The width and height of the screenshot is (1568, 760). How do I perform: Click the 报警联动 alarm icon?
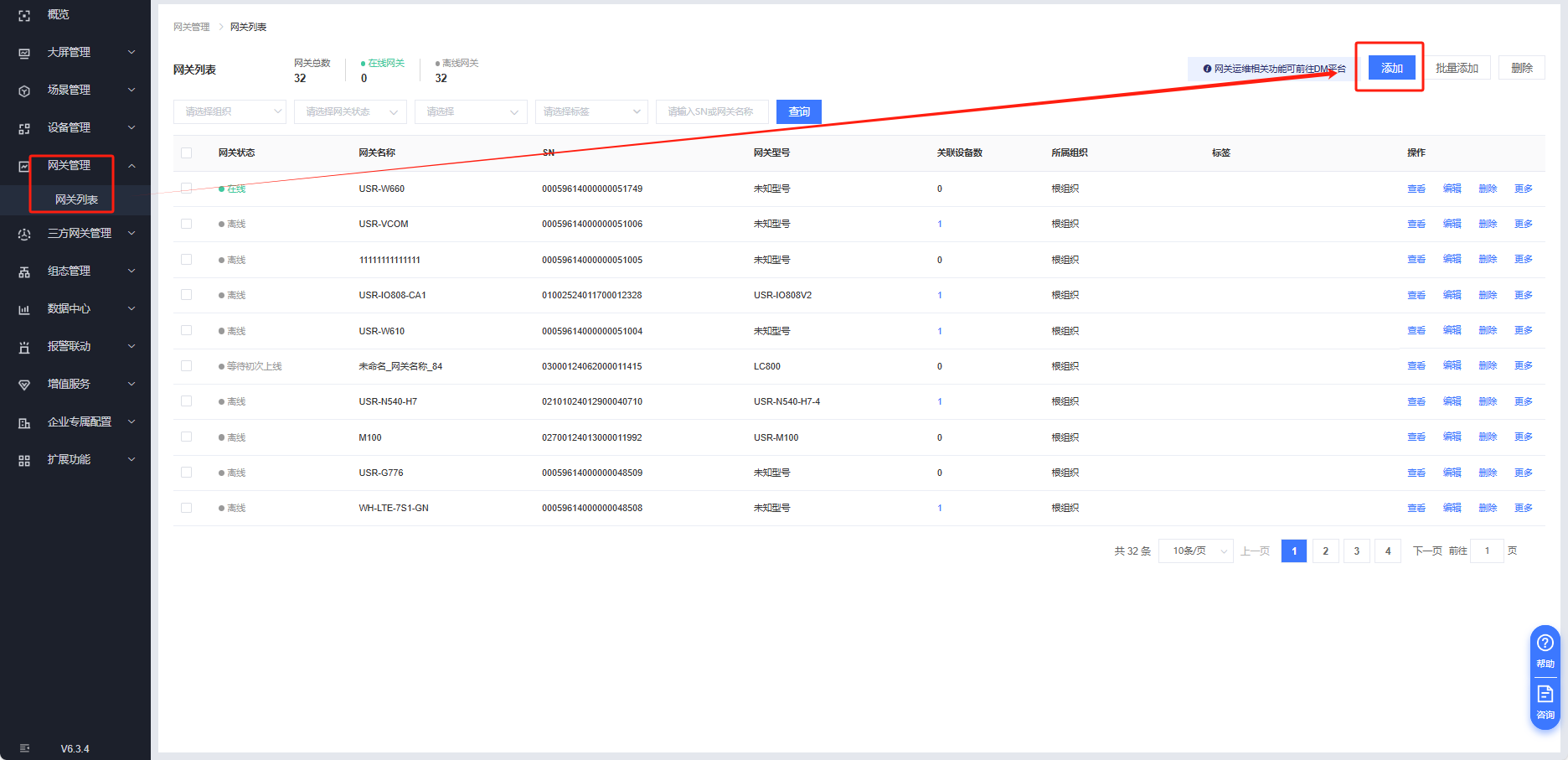pos(24,347)
